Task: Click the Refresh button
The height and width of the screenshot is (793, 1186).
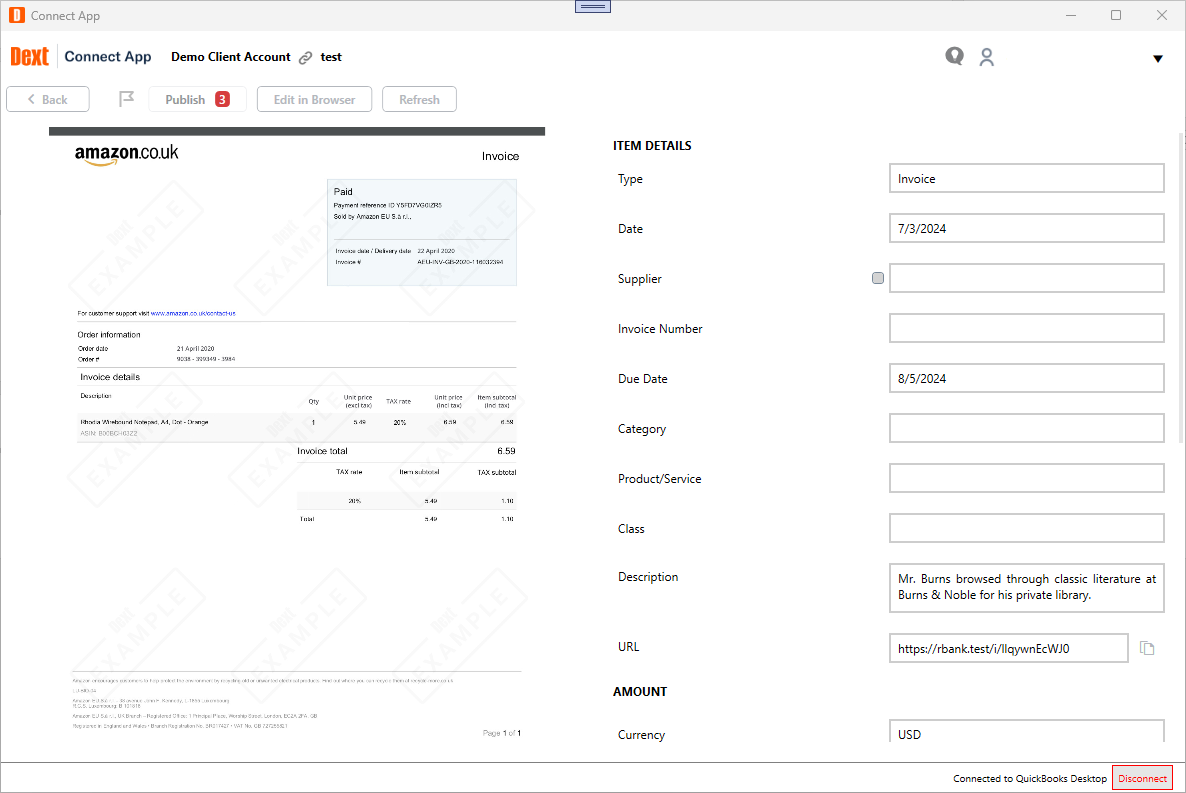Action: (419, 99)
